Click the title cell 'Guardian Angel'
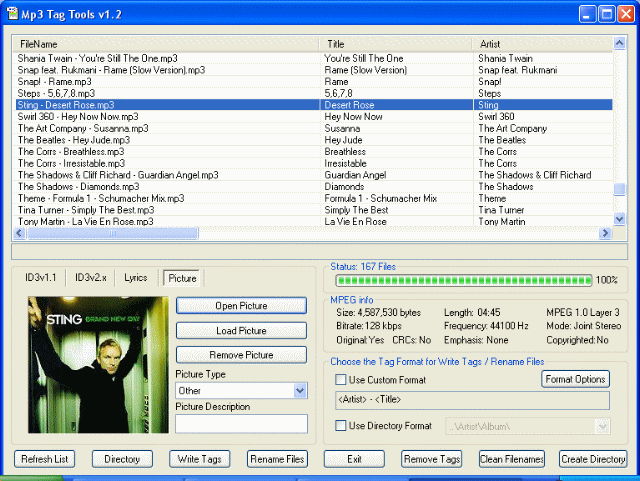640x481 pixels. [355, 175]
